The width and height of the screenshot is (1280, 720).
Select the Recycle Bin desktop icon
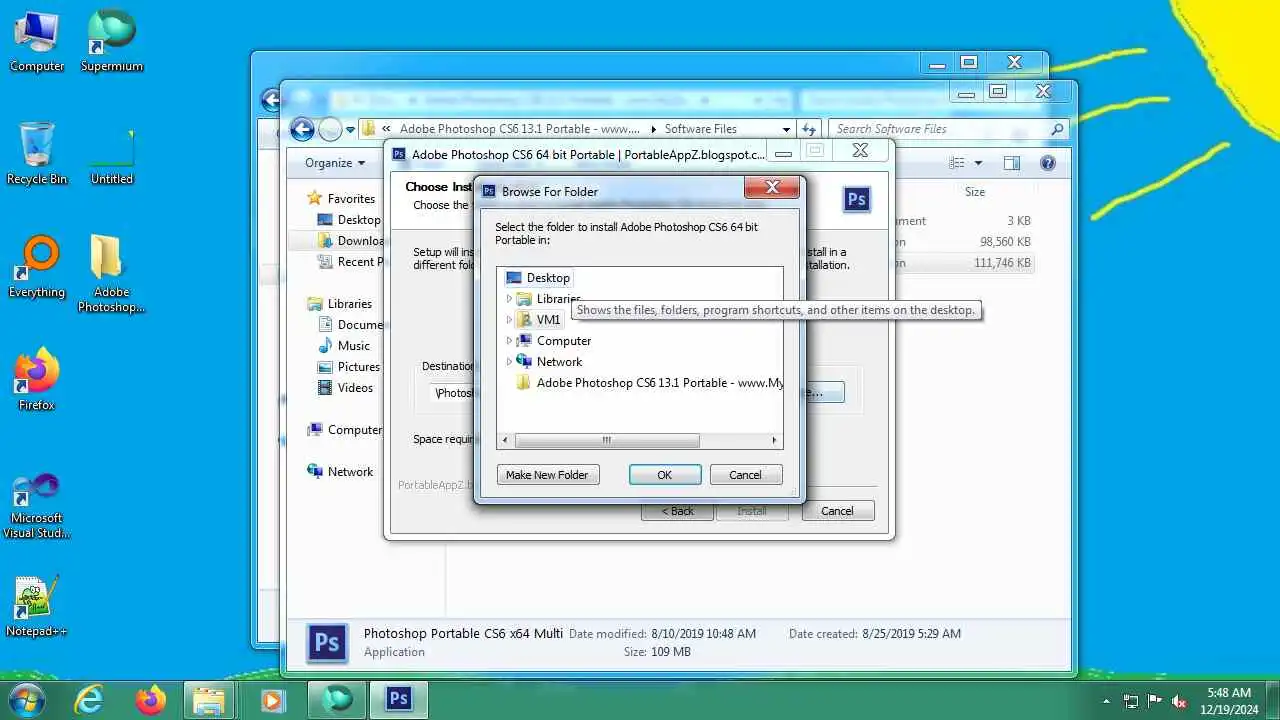[x=37, y=154]
